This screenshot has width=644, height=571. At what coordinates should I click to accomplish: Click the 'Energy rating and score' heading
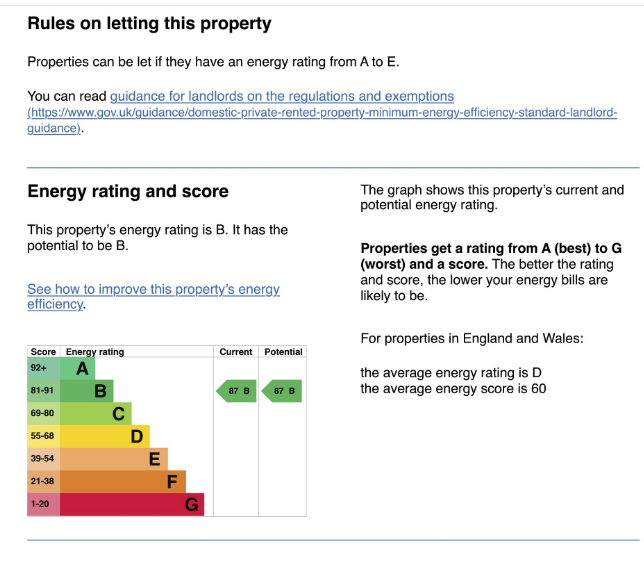pos(128,192)
